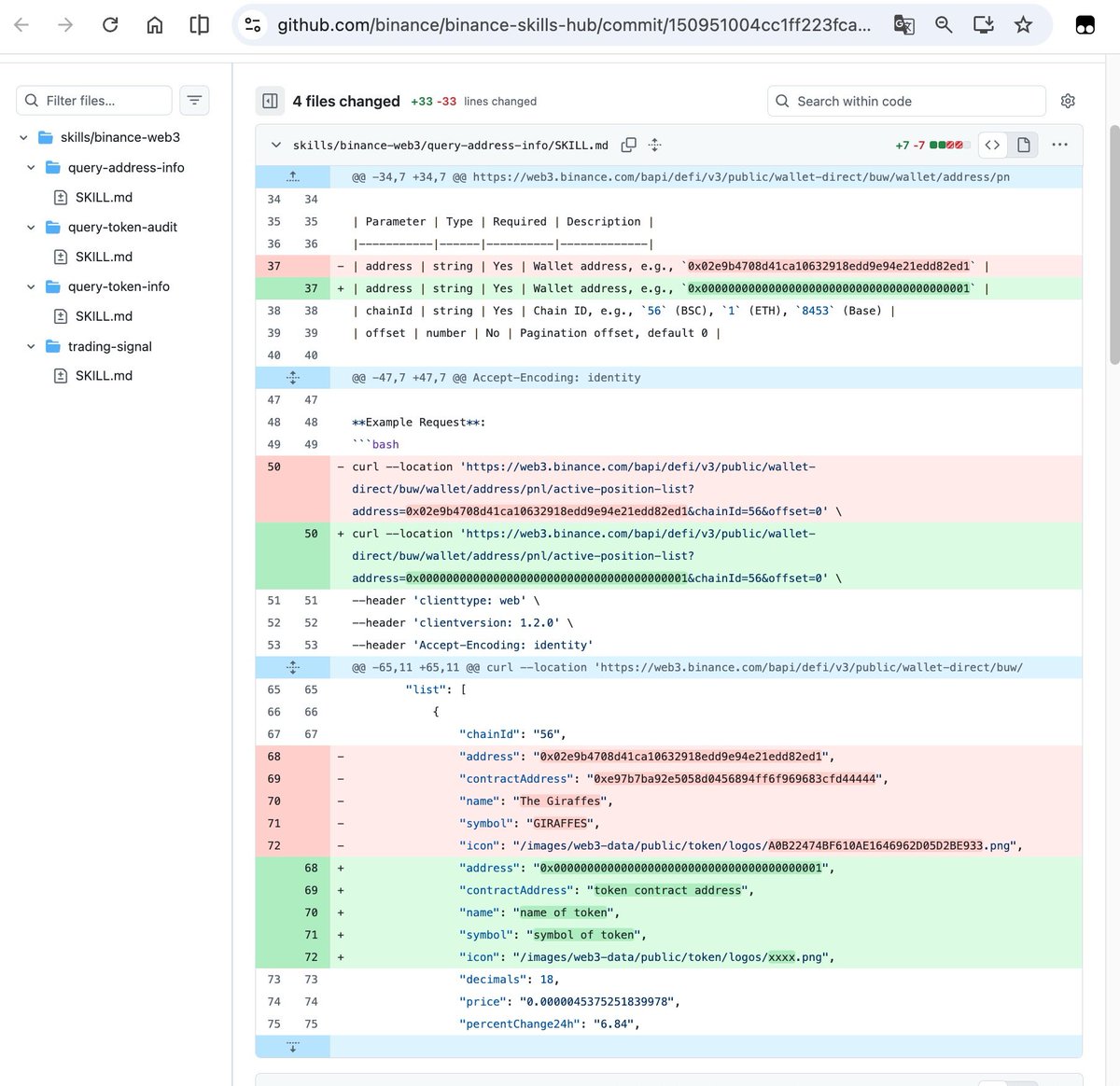Screen dimensions: 1120x1086
Task: Click the Filter files input field
Action: (94, 100)
